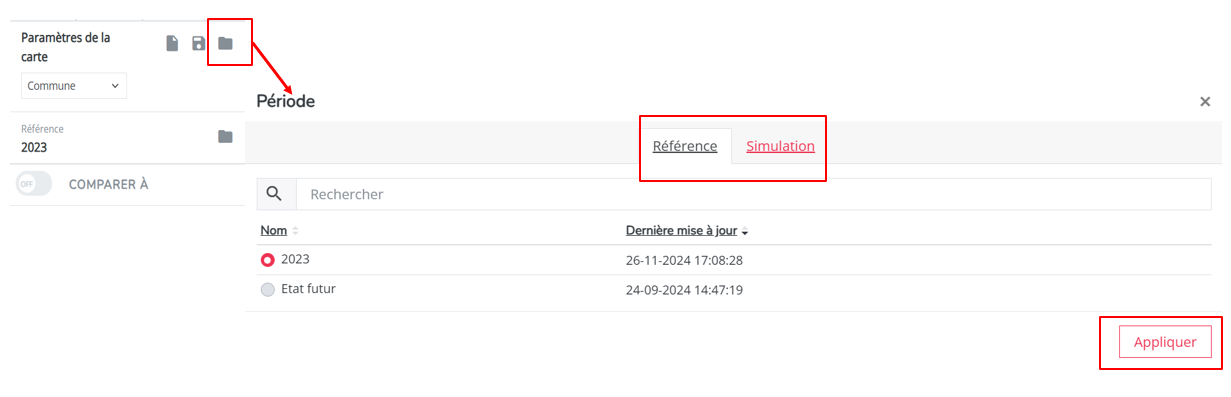
Task: Open the folder icon next to save icon
Action: point(226,43)
